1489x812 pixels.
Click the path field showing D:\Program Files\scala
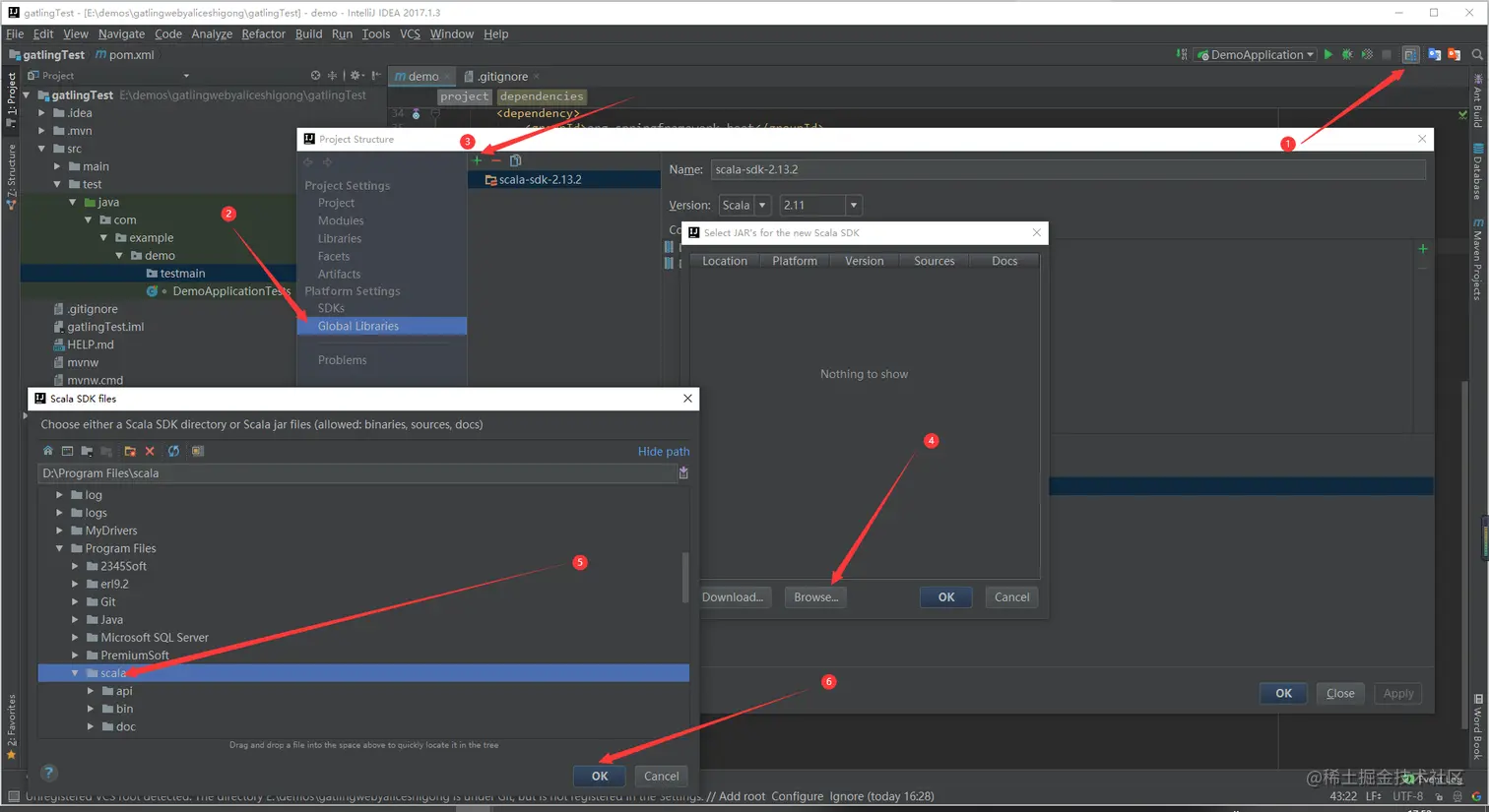click(x=356, y=473)
